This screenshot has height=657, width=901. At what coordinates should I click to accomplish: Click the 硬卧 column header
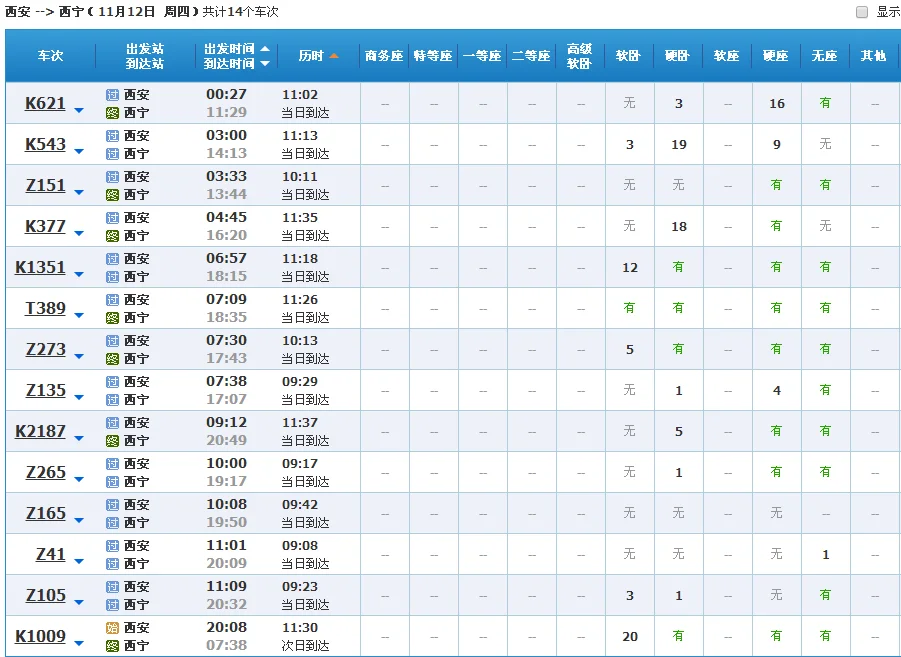point(678,56)
